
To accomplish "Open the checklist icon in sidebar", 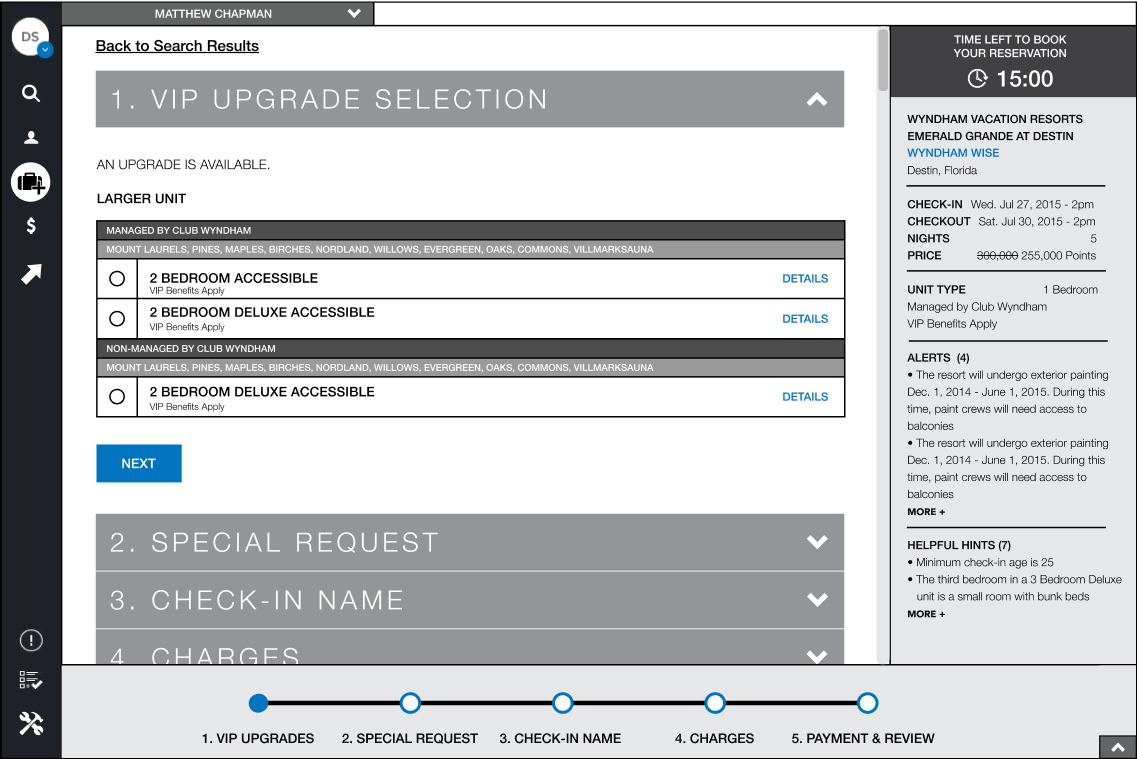I will click(31, 681).
